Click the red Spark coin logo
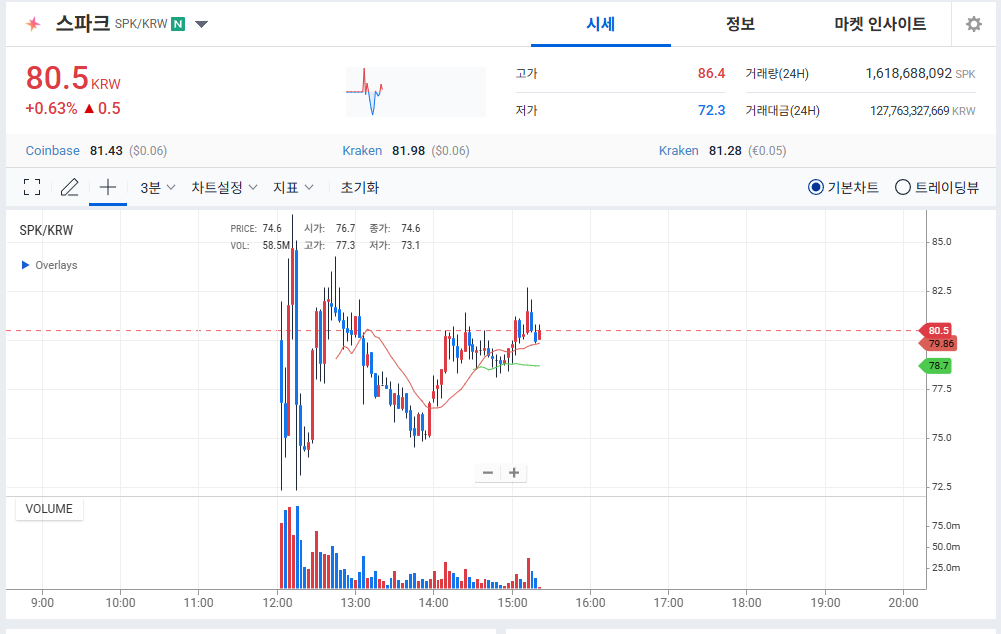Screen dimensions: 1001x634 click(x=34, y=24)
